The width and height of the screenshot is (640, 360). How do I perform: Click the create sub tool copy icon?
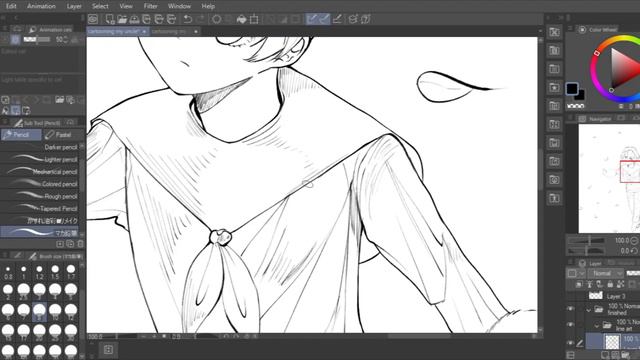tap(70, 244)
